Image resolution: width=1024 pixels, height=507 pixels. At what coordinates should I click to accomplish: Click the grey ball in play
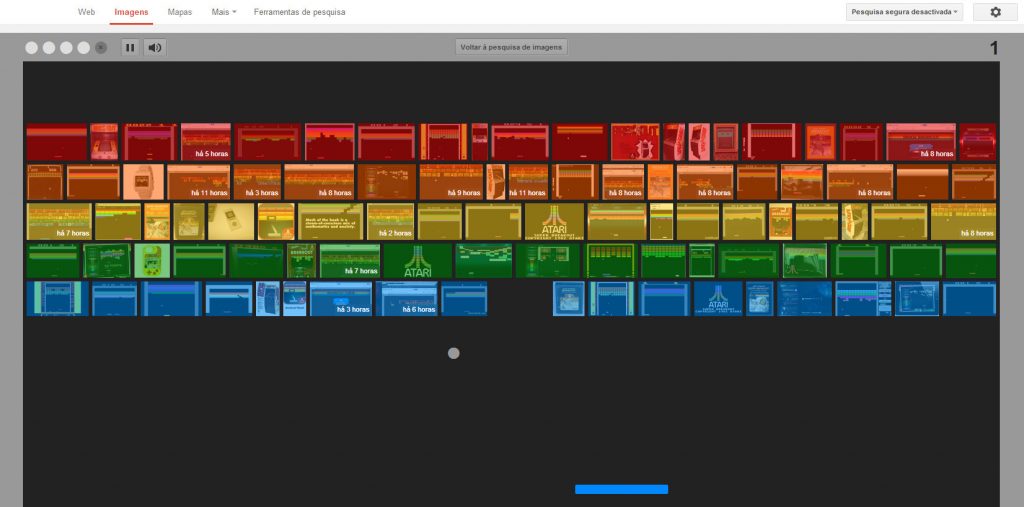[454, 353]
